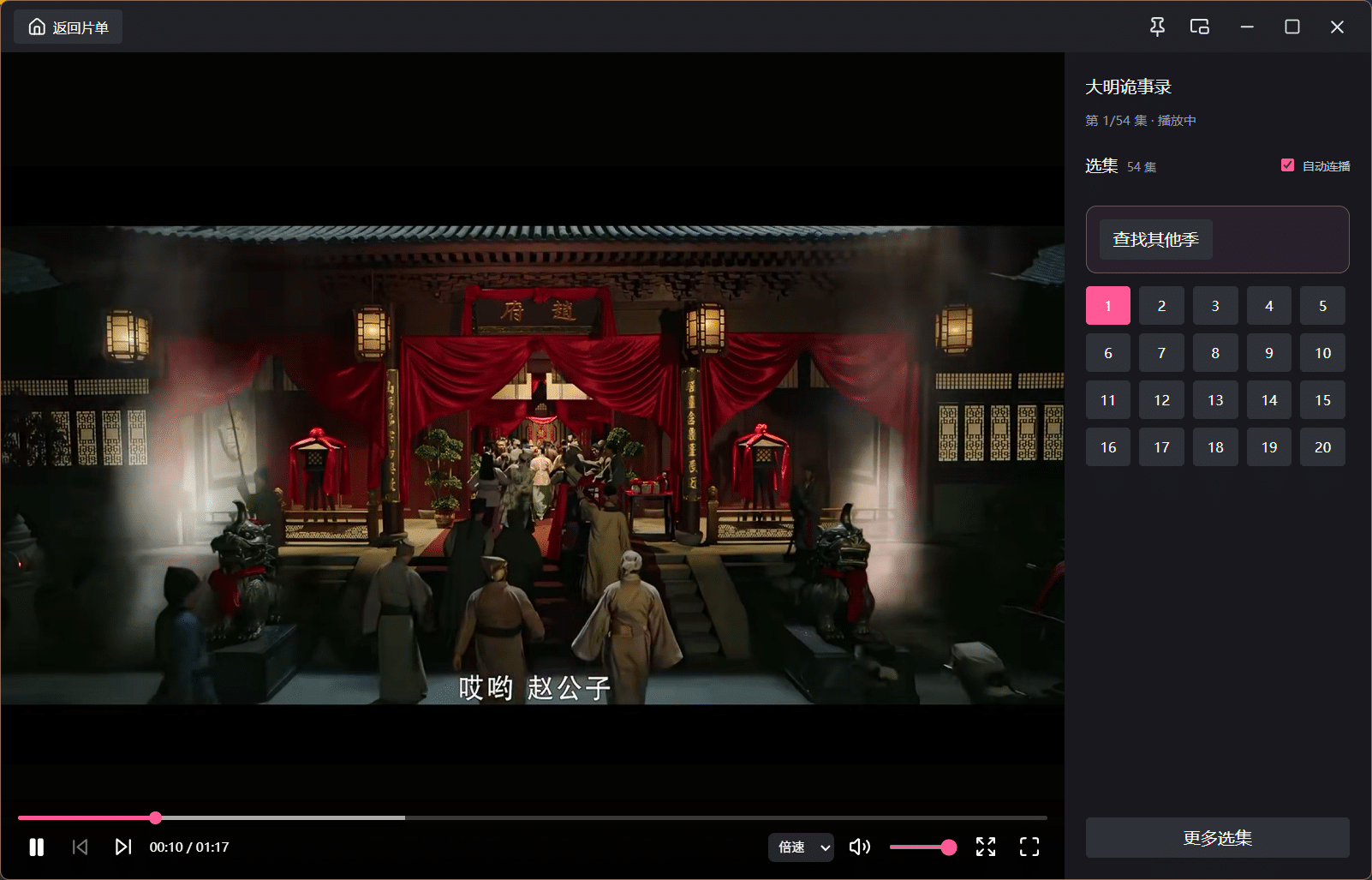This screenshot has height=880, width=1372.
Task: Open episode 20
Action: (1322, 447)
